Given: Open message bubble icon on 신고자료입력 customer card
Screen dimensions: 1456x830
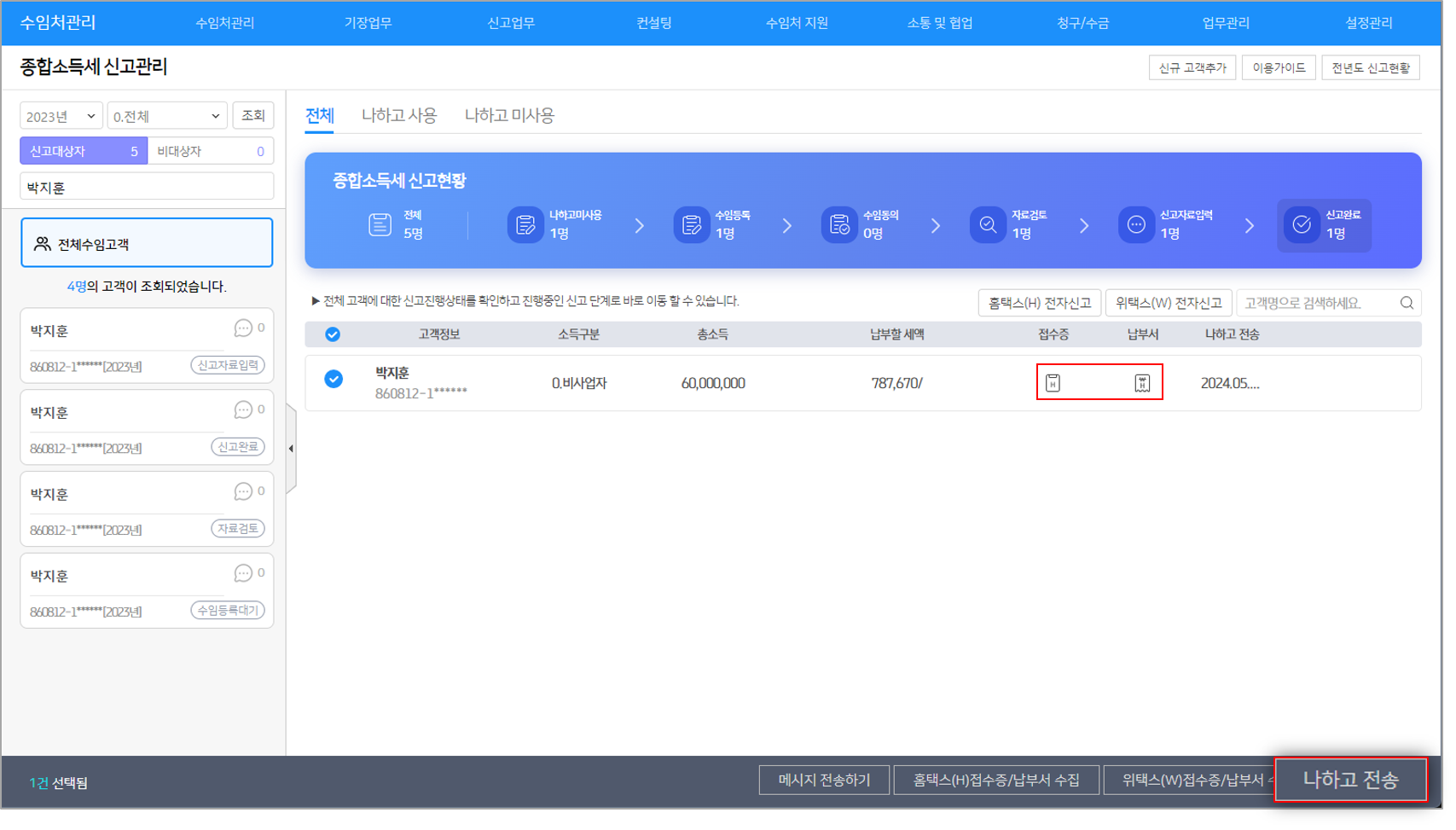Looking at the screenshot, I should (243, 328).
